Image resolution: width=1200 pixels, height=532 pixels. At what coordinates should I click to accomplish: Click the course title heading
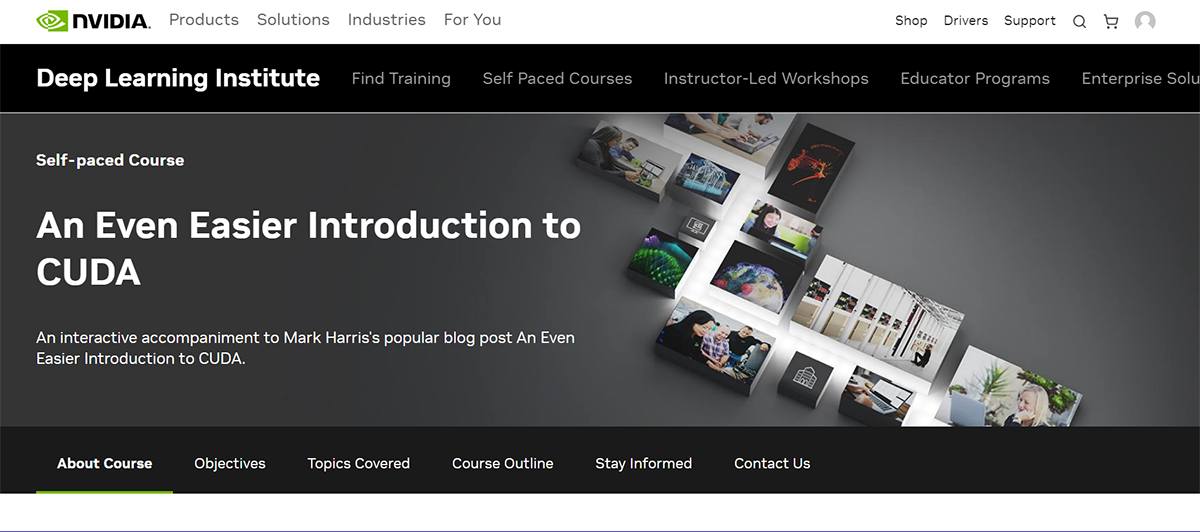(308, 248)
